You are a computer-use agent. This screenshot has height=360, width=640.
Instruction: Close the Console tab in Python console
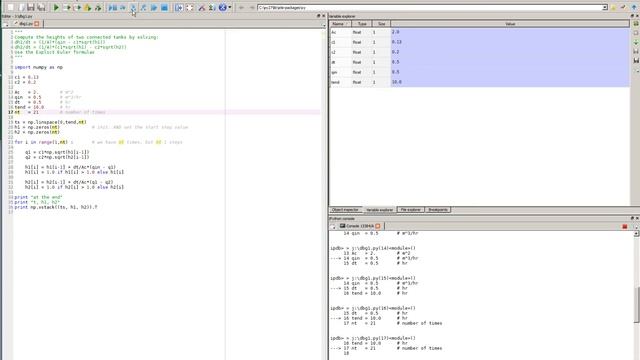click(378, 226)
